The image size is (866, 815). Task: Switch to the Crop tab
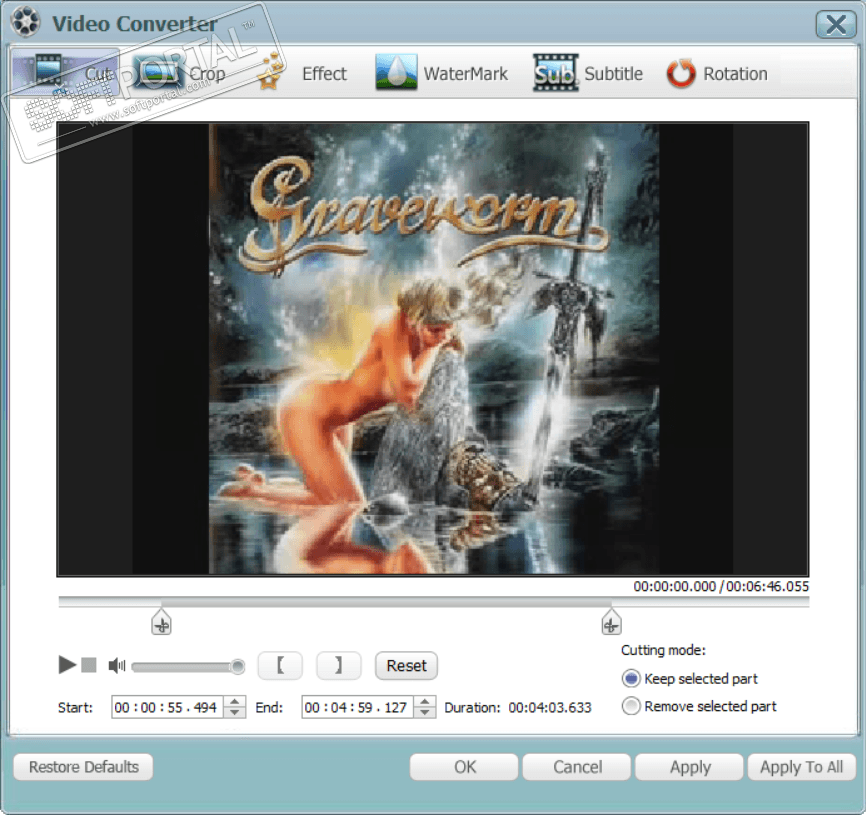click(x=180, y=73)
